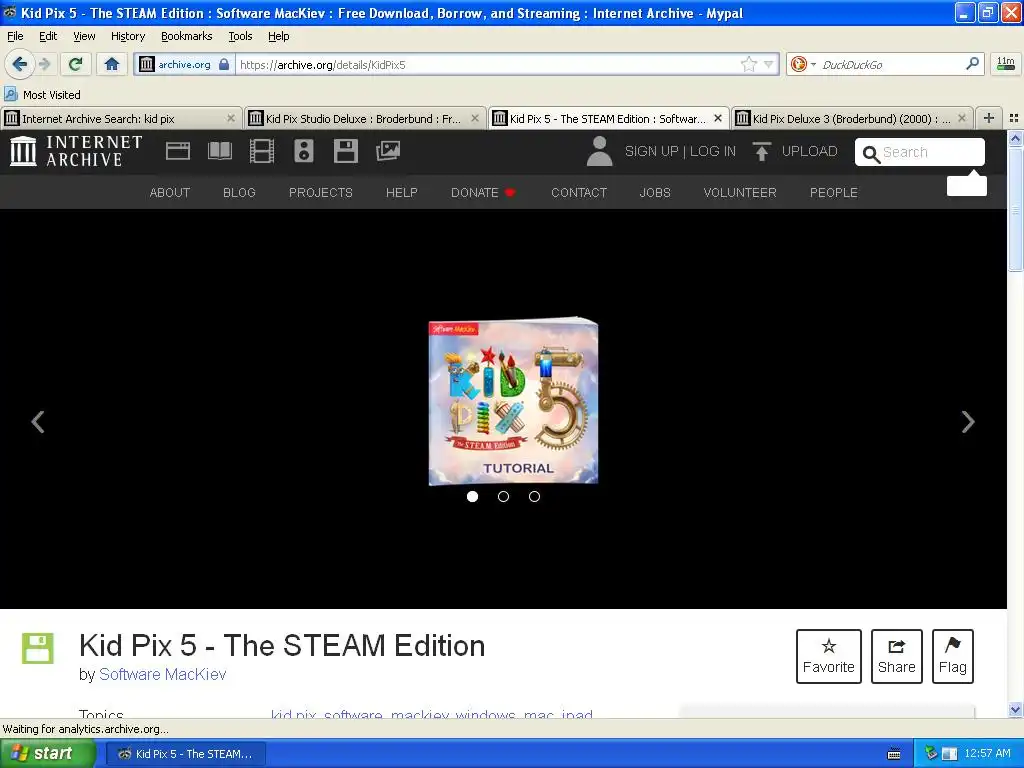Open the Internet Archive software floppy icon
Viewport: 1024px width, 768px height.
345,152
